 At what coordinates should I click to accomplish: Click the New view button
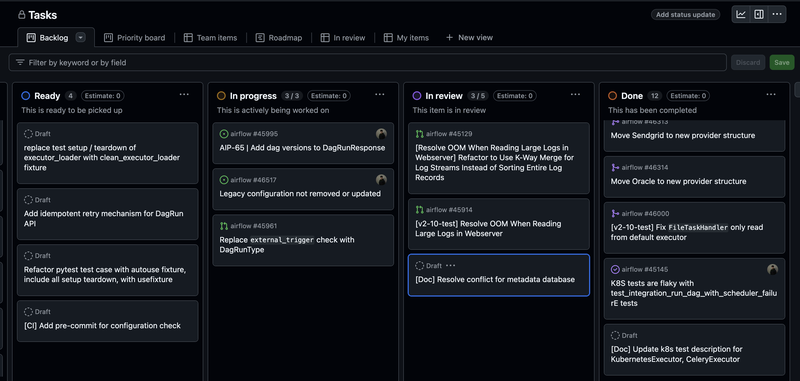(x=469, y=38)
